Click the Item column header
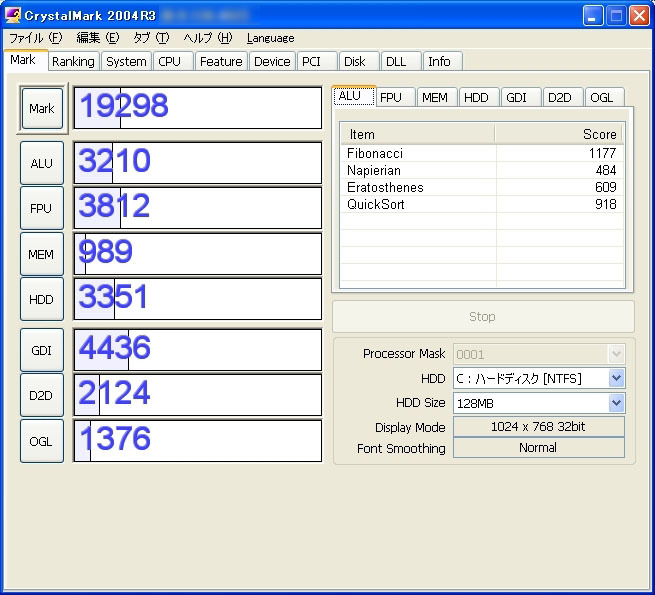 coord(418,134)
